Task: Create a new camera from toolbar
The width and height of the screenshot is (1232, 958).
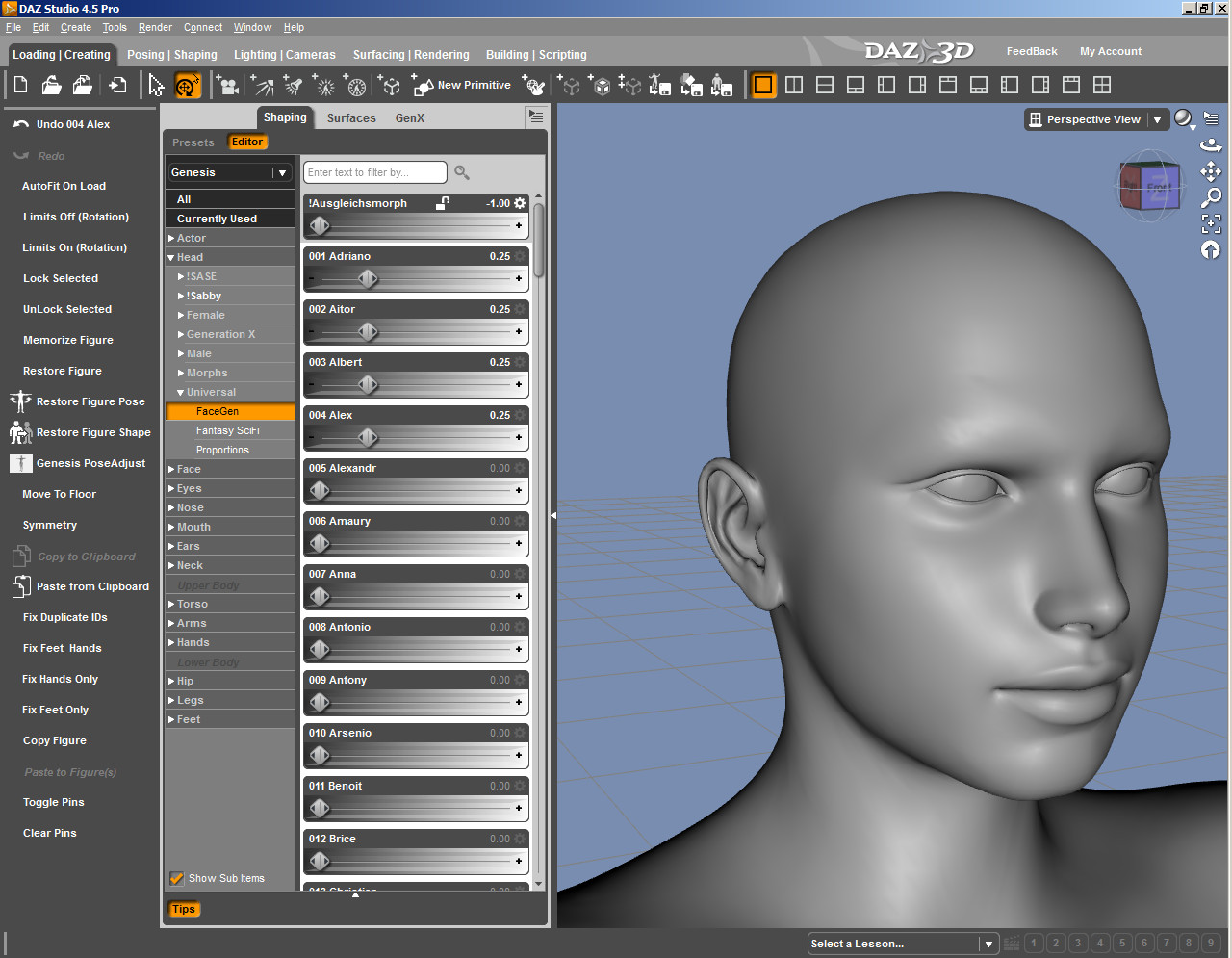Action: 228,86
